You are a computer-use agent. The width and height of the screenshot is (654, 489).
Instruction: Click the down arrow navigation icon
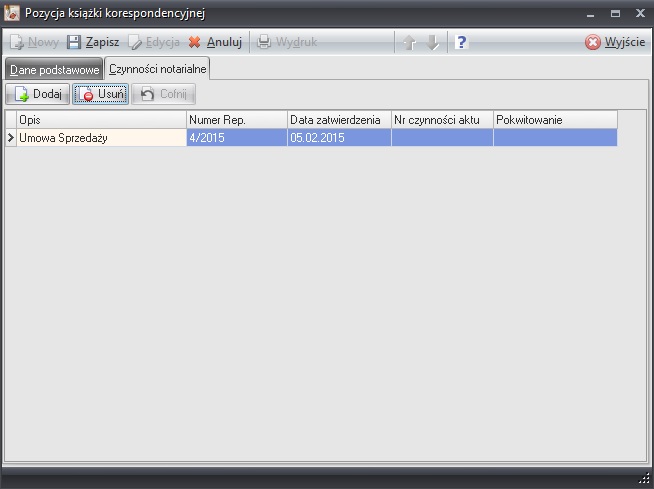[x=433, y=43]
